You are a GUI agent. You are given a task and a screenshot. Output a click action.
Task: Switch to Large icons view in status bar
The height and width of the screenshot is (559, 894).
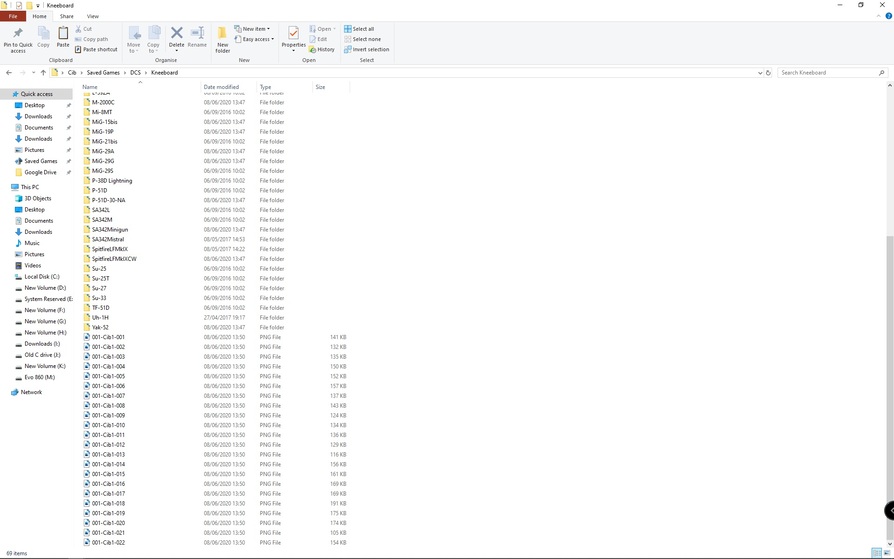[887, 553]
